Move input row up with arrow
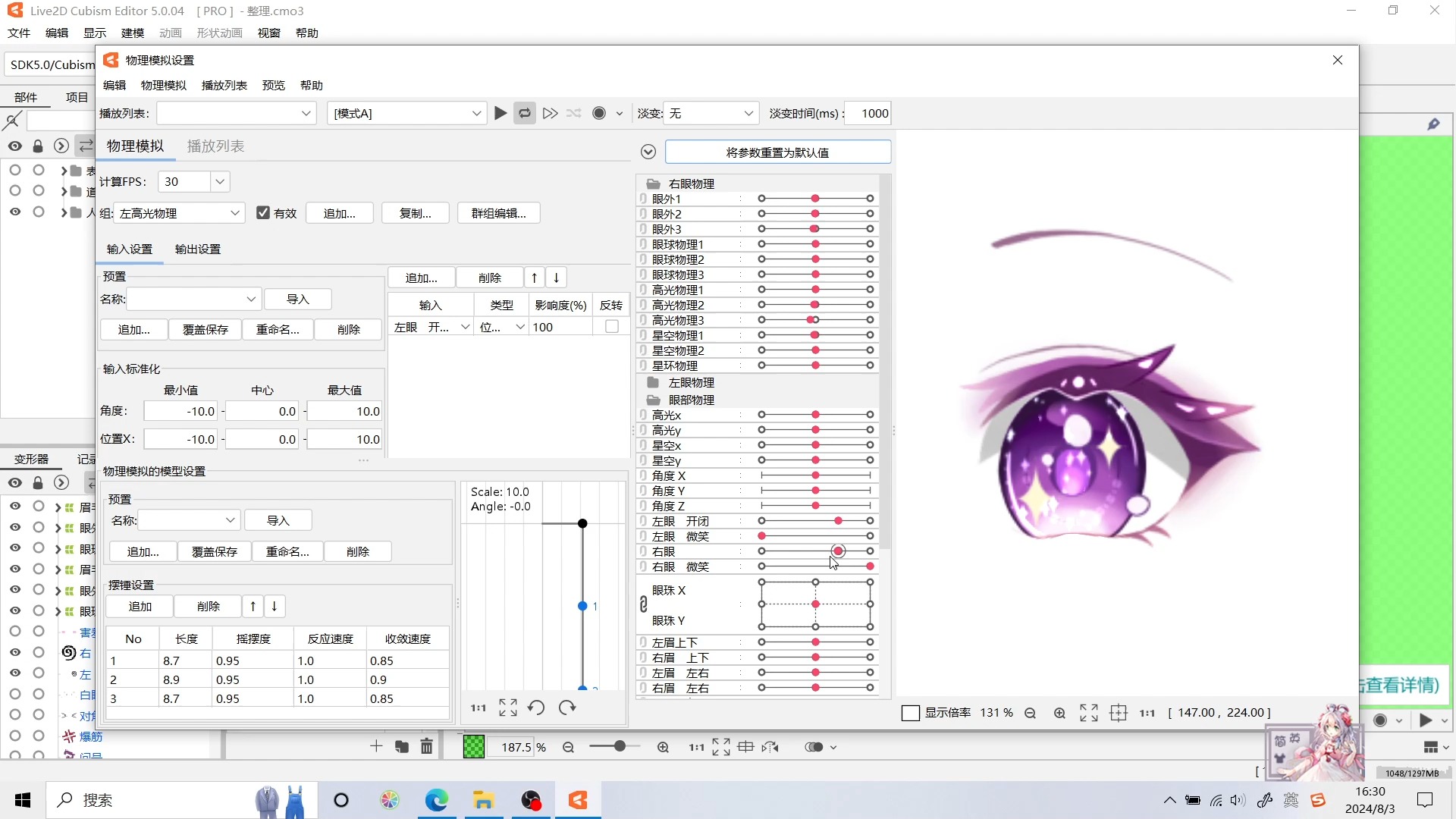The height and width of the screenshot is (819, 1456). [535, 278]
